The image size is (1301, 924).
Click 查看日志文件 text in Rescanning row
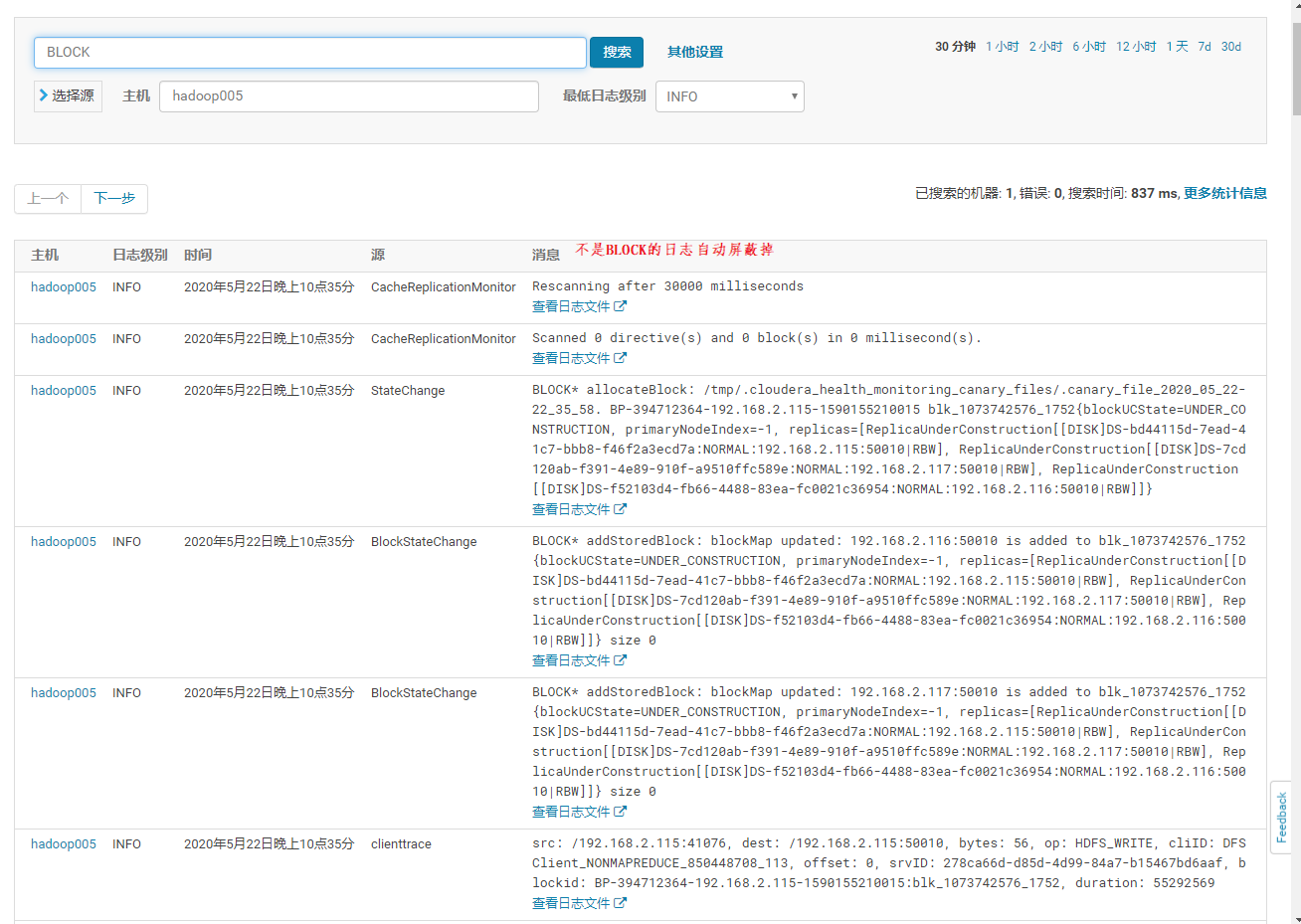(571, 306)
